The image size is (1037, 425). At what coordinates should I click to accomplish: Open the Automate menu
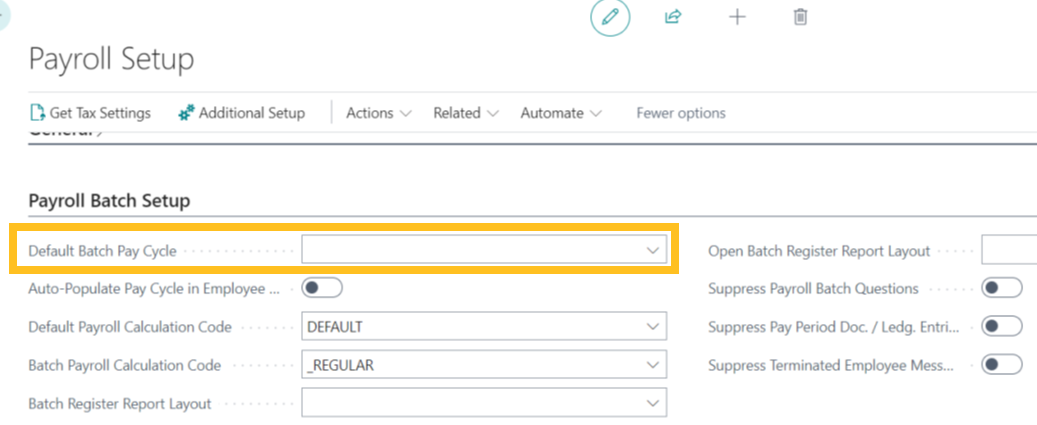point(560,113)
